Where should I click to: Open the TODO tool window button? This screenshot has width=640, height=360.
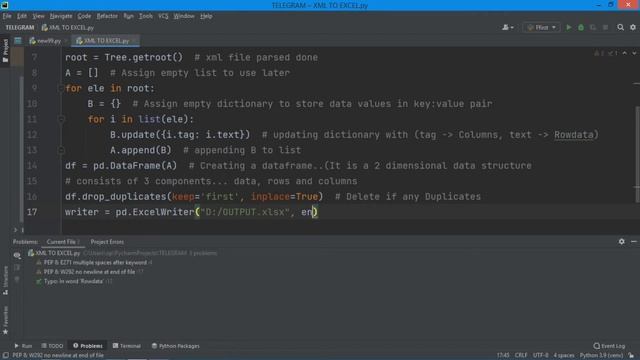[x=52, y=346]
